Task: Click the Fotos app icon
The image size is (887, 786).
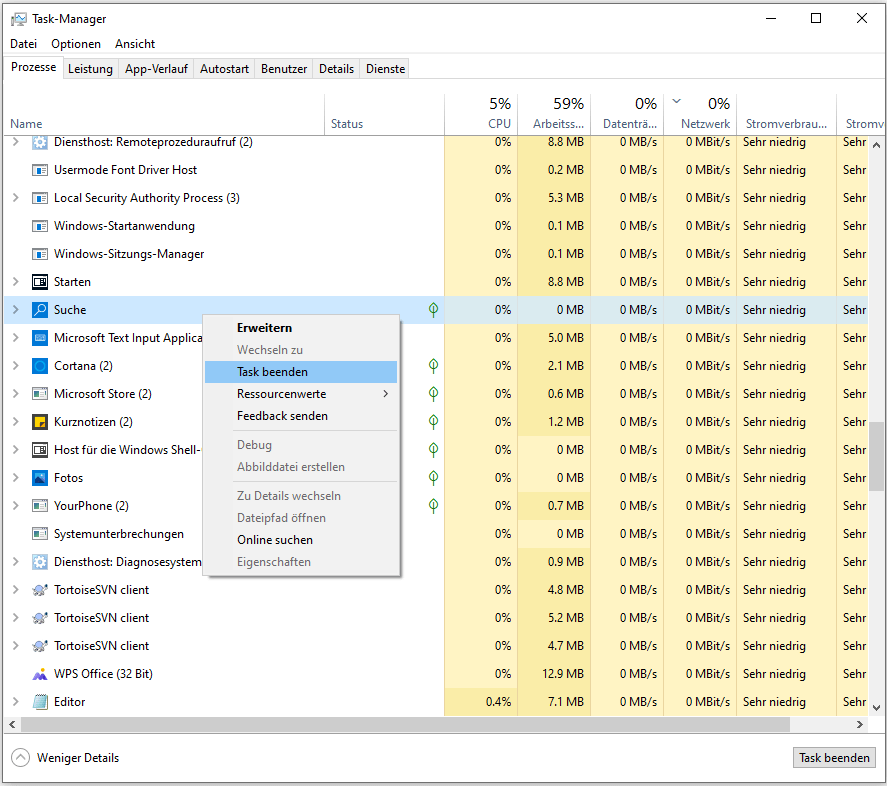Action: click(40, 478)
